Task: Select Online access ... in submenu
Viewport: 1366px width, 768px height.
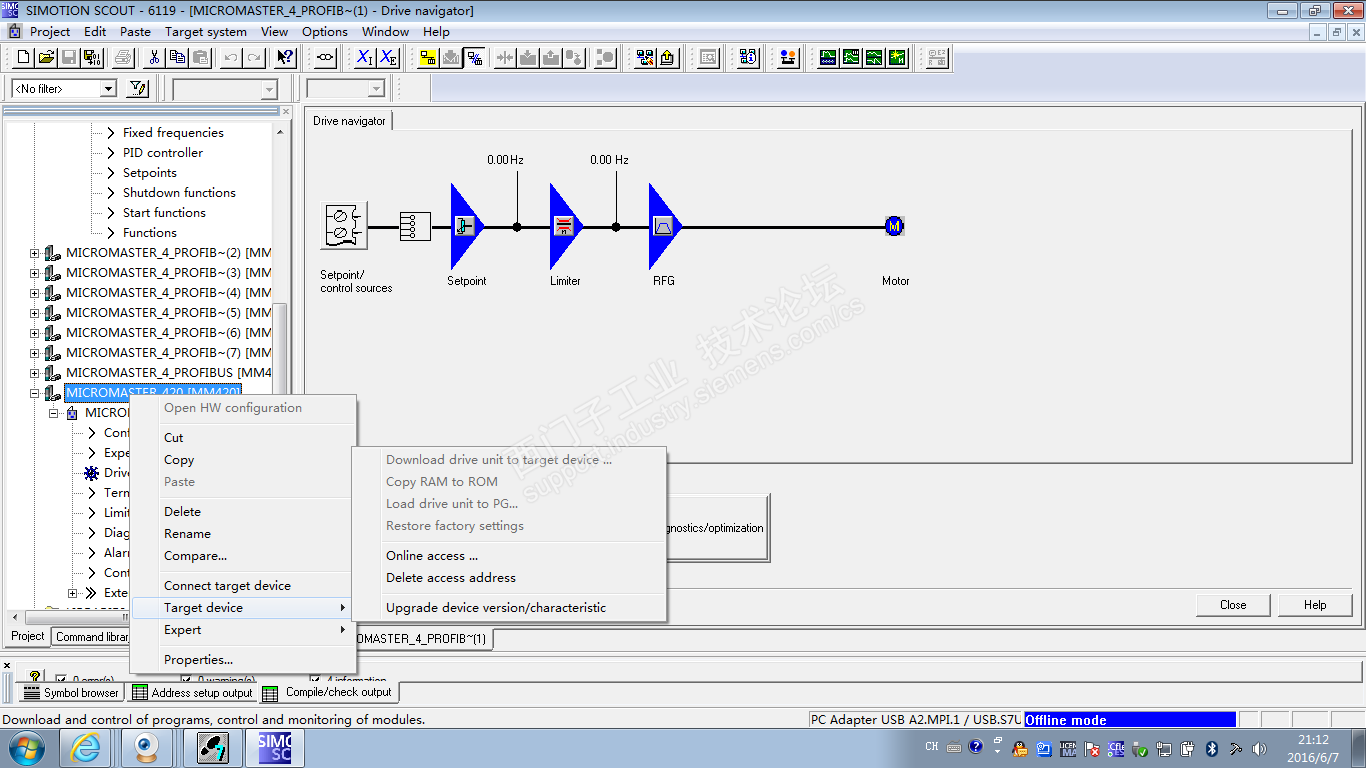Action: coord(509,556)
